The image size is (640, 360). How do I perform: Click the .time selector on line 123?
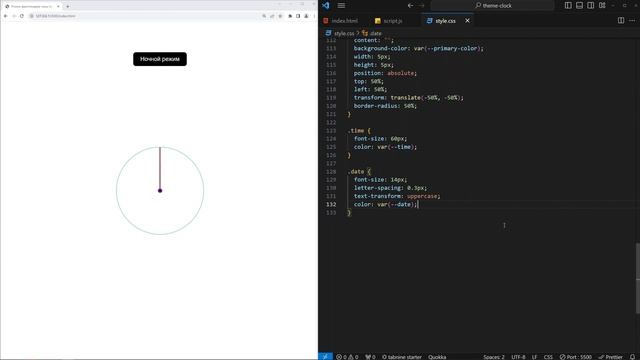click(x=356, y=131)
